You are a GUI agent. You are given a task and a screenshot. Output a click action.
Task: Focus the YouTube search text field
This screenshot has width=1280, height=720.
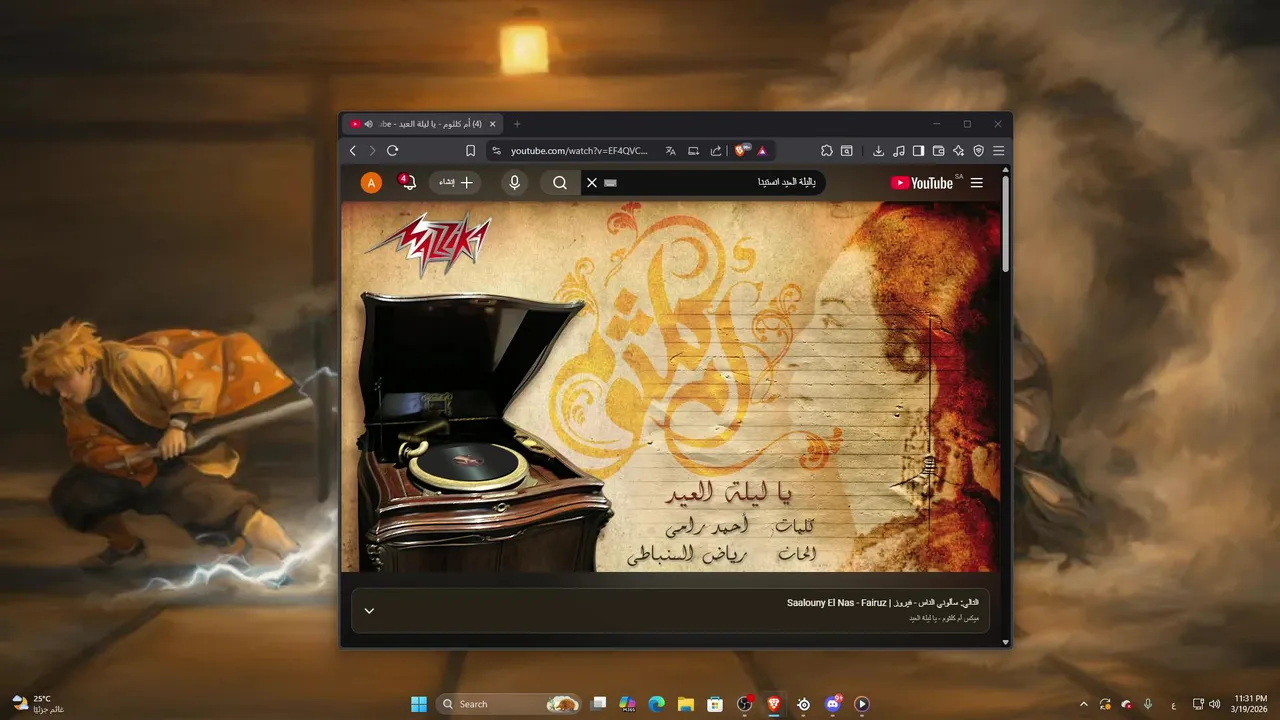pos(718,183)
